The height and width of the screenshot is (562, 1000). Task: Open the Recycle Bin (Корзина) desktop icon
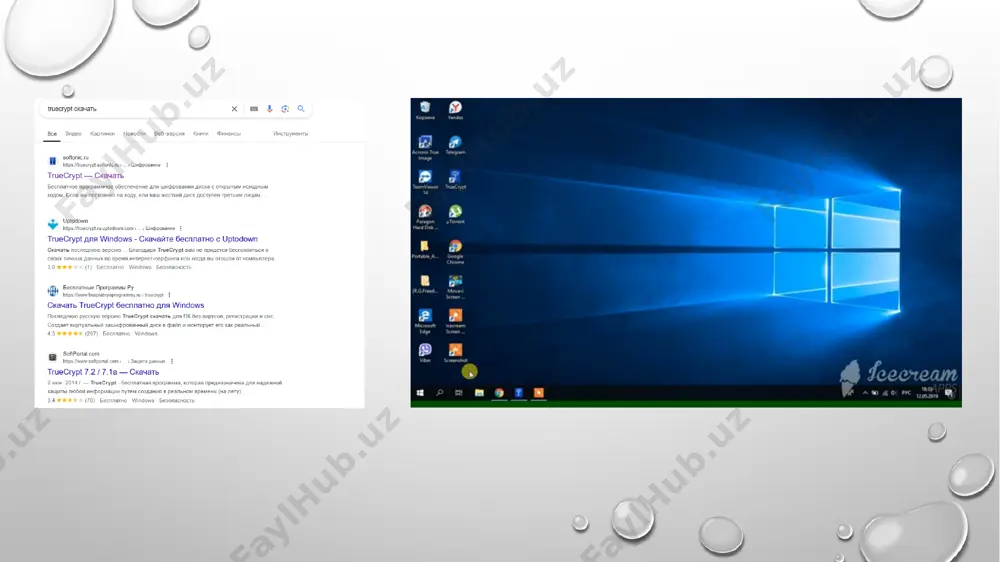click(x=425, y=110)
